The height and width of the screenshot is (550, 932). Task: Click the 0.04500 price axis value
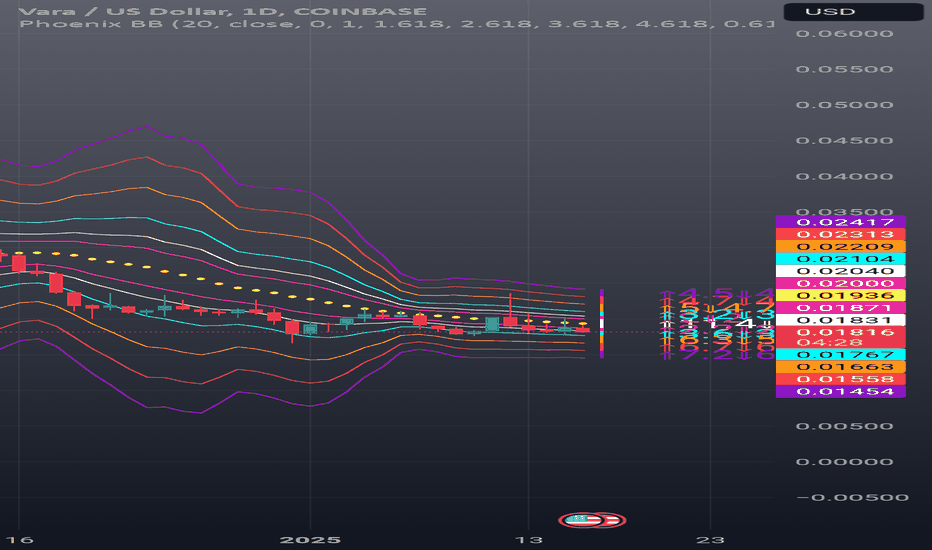(x=844, y=140)
